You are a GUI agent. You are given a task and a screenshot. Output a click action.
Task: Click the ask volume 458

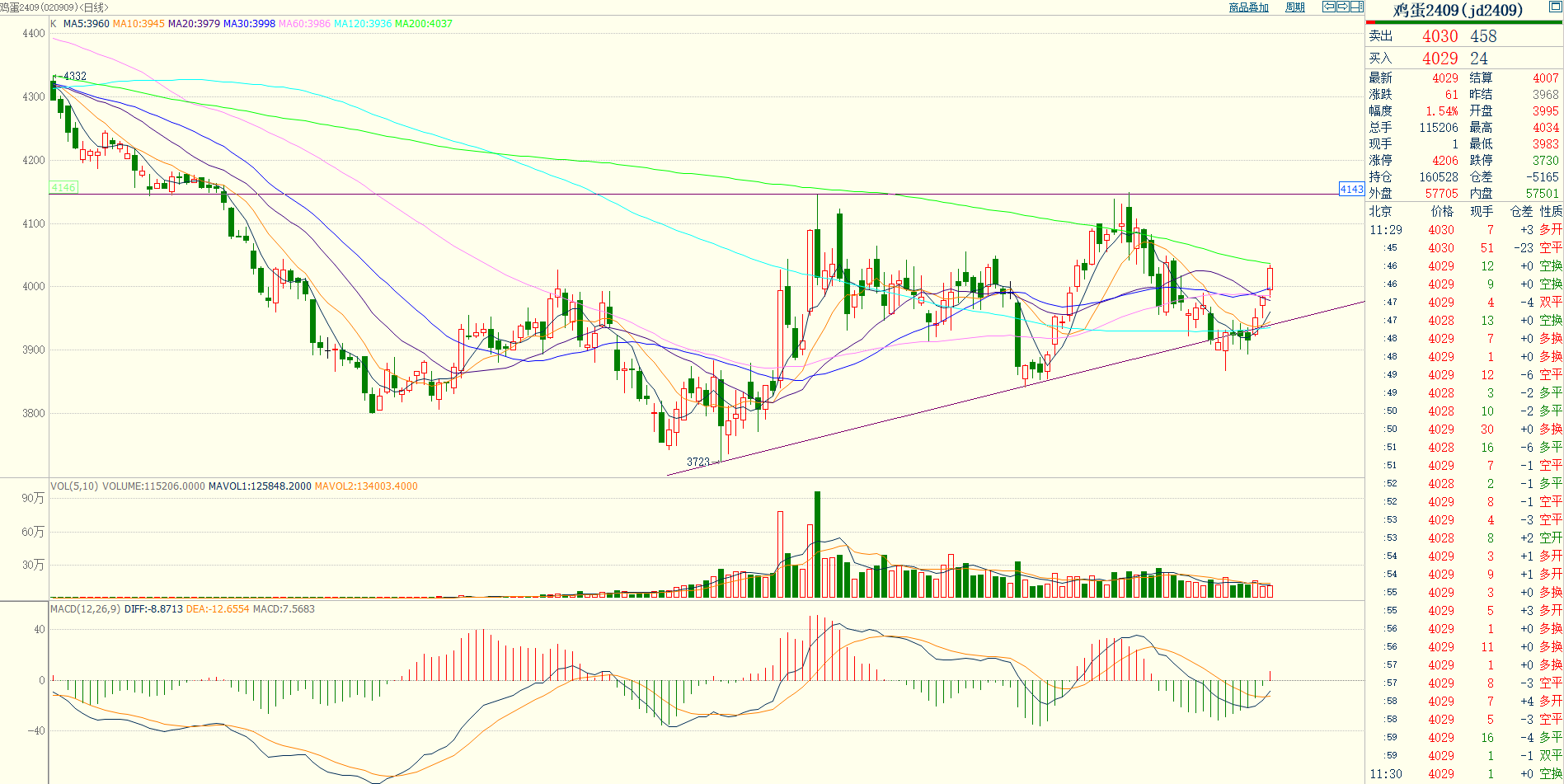point(1483,36)
